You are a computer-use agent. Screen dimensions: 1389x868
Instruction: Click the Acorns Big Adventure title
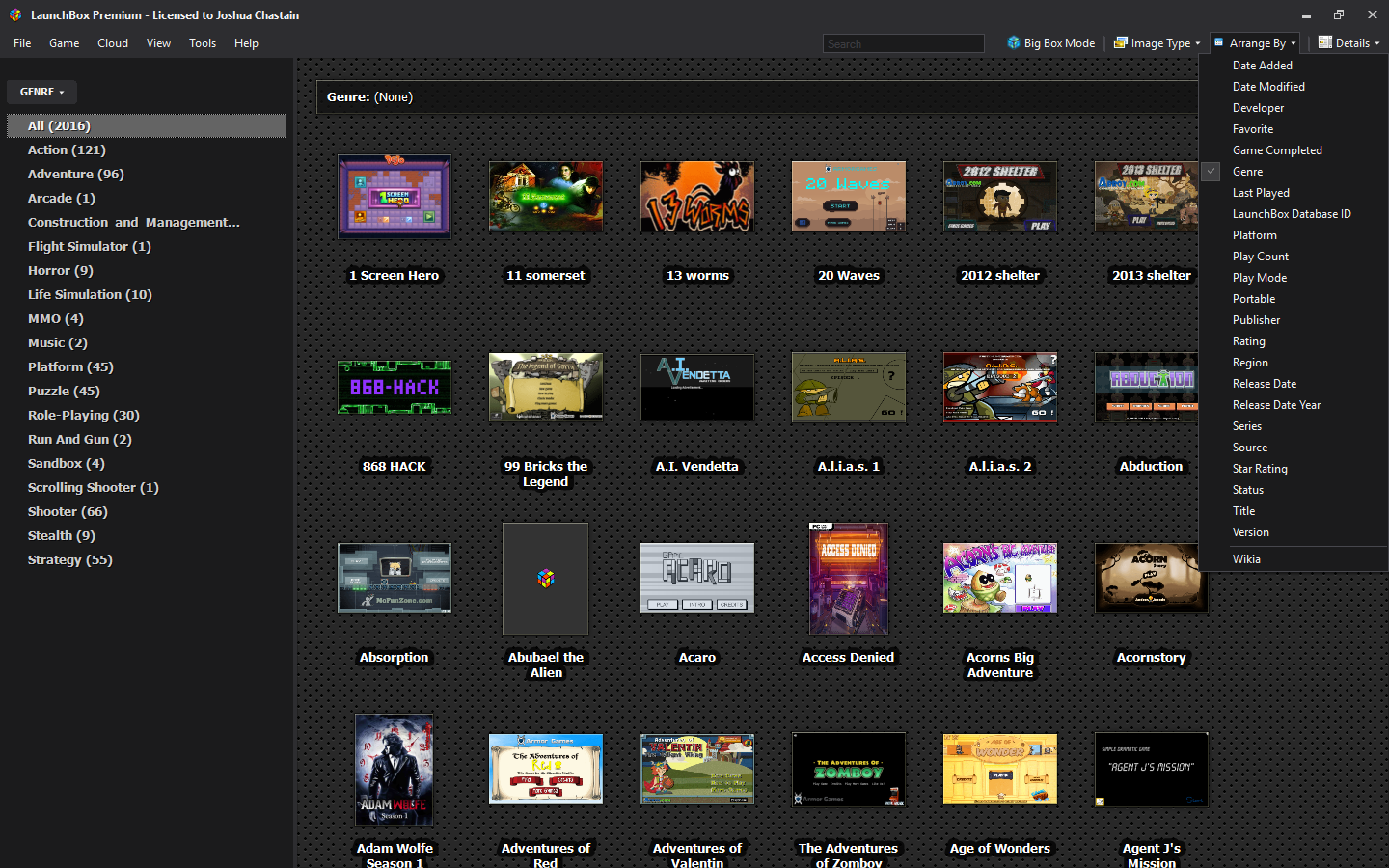[1000, 665]
